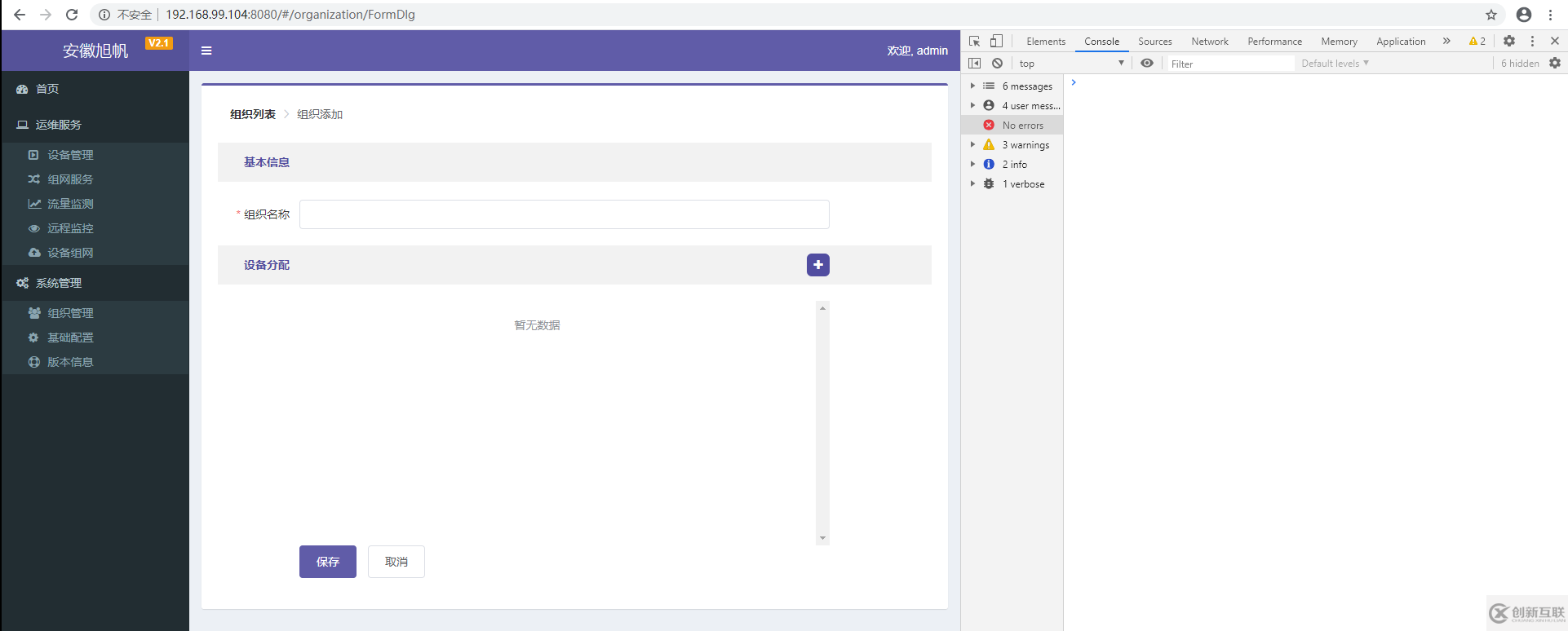The height and width of the screenshot is (631, 1568).
Task: Toggle the DevTools device toolbar icon
Action: (x=996, y=41)
